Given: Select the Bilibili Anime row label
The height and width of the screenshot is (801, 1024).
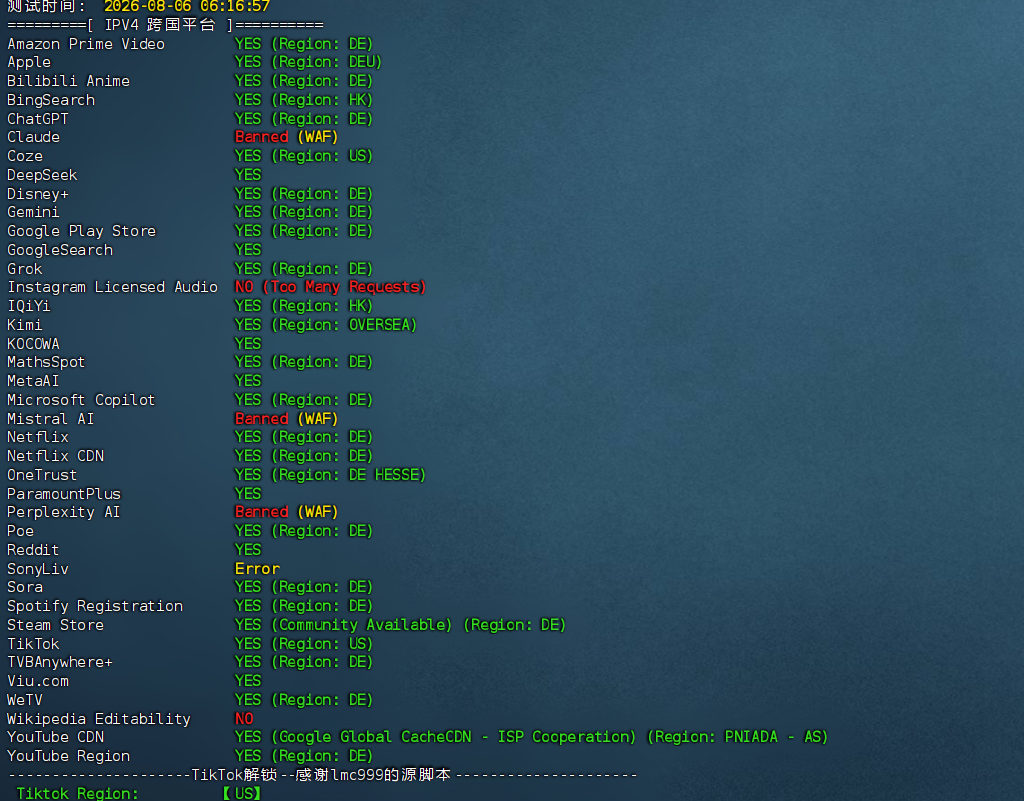Looking at the screenshot, I should click(69, 81).
